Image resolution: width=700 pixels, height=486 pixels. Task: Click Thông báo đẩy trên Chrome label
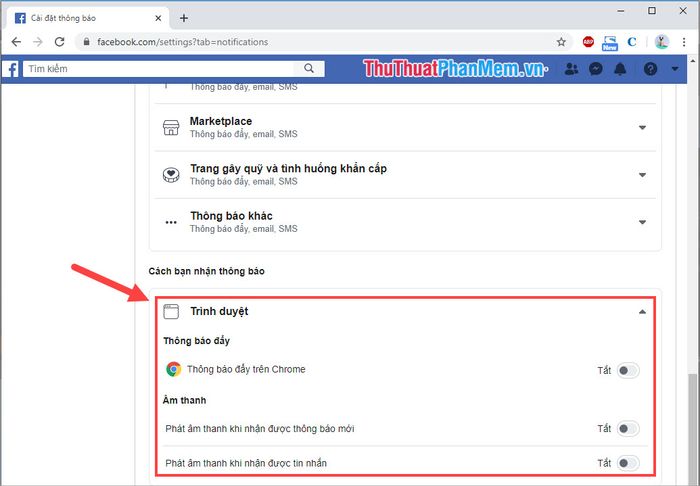pos(246,370)
